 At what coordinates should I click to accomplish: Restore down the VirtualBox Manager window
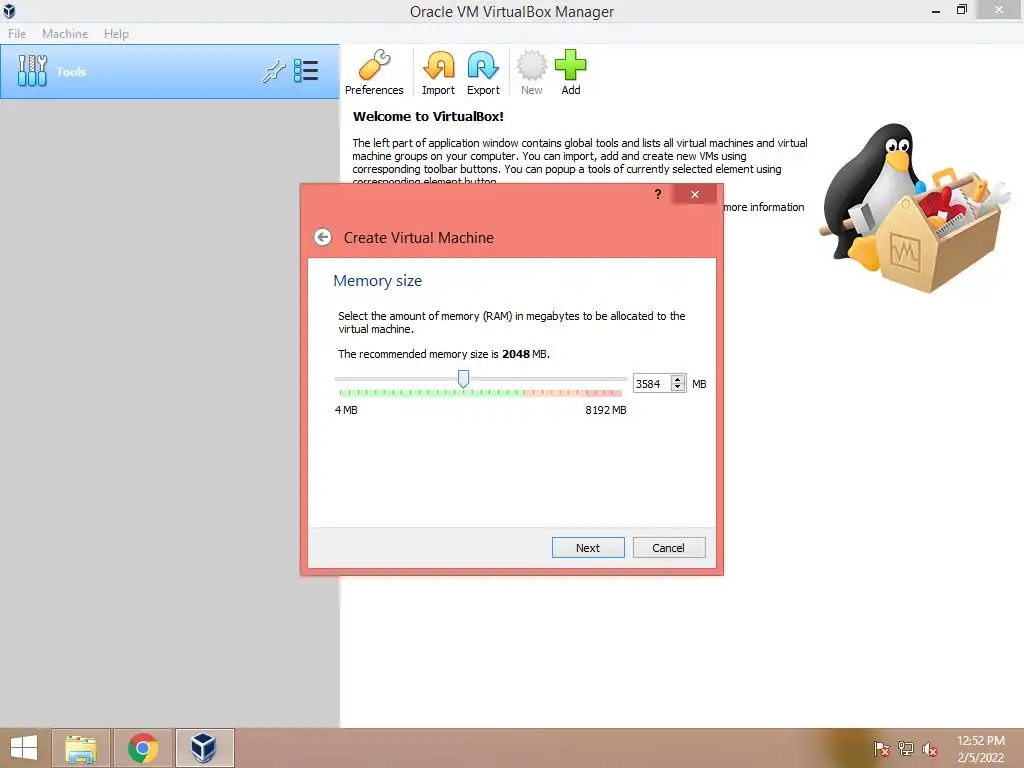pyautogui.click(x=962, y=10)
